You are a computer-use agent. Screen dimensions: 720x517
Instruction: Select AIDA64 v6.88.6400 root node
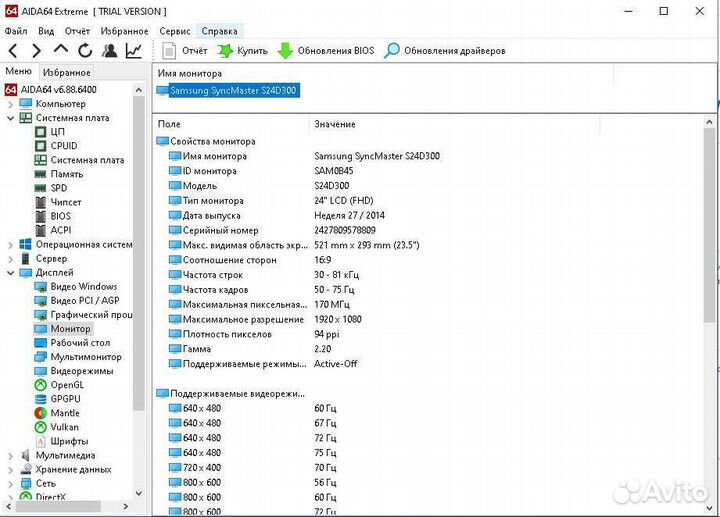(58, 89)
